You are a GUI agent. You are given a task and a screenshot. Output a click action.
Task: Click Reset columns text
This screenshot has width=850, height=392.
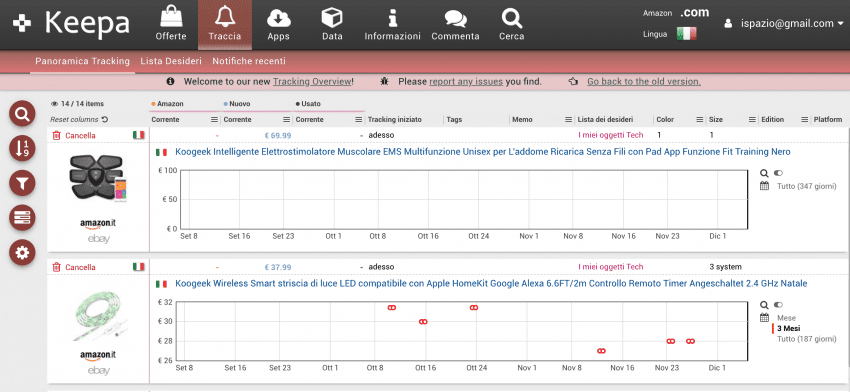pos(74,119)
